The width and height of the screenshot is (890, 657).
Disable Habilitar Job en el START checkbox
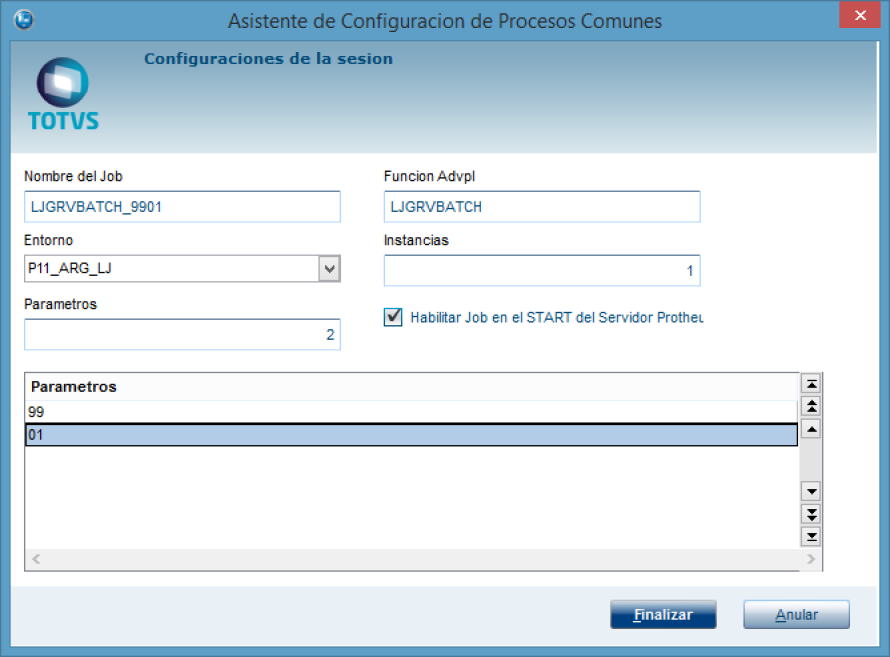pyautogui.click(x=393, y=317)
